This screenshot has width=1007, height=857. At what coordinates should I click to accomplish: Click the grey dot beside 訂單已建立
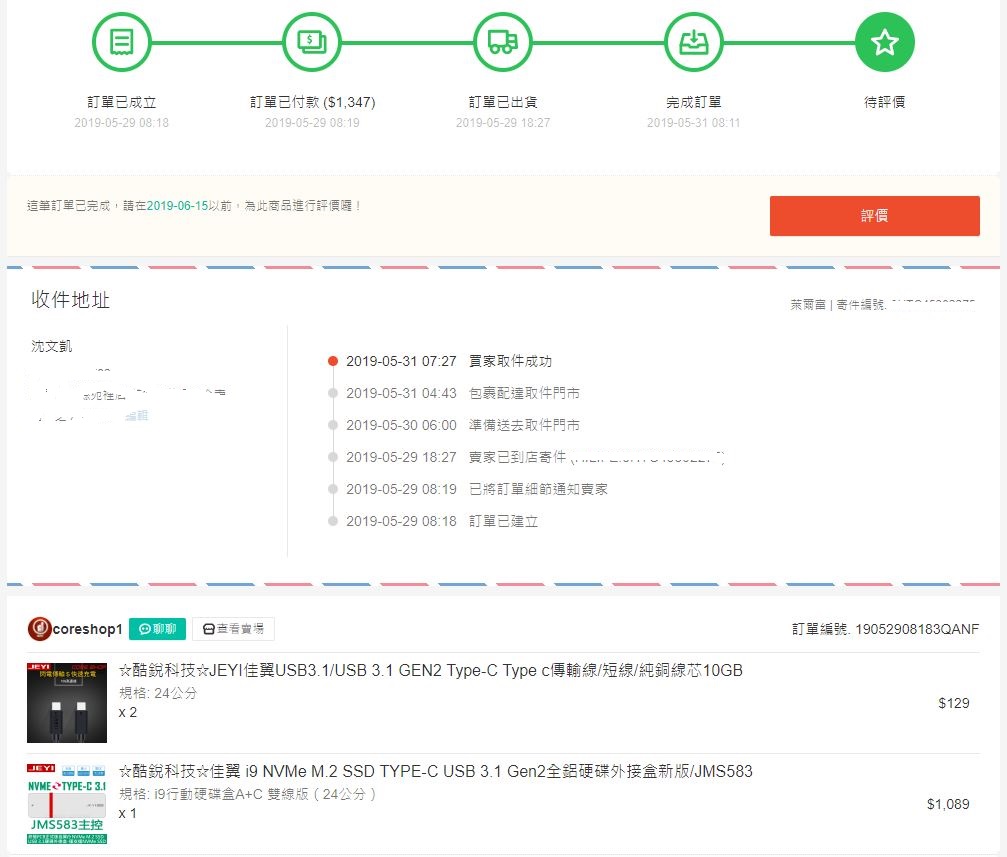(333, 521)
